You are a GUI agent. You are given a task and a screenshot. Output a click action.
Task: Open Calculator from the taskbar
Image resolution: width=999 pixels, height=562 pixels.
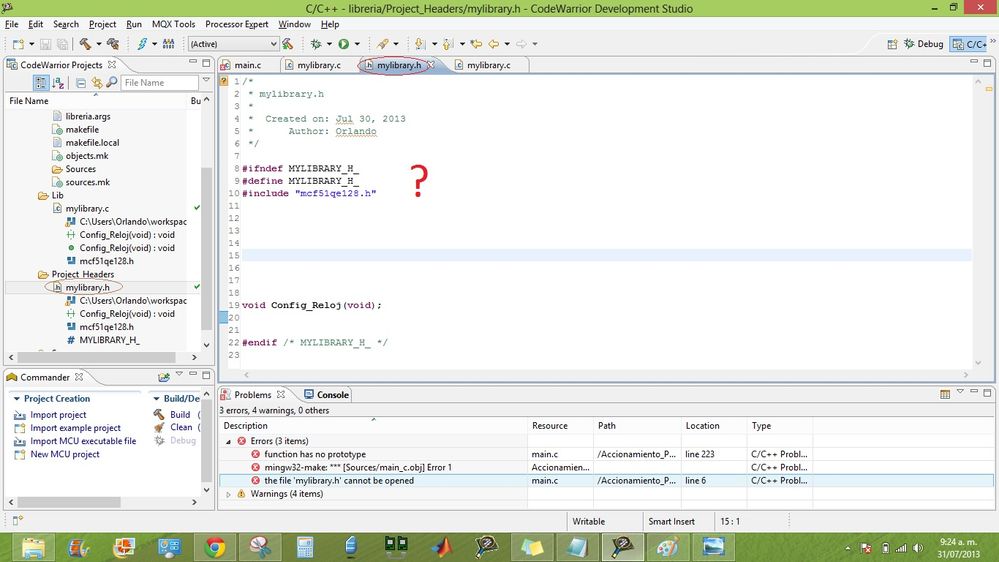pyautogui.click(x=305, y=547)
